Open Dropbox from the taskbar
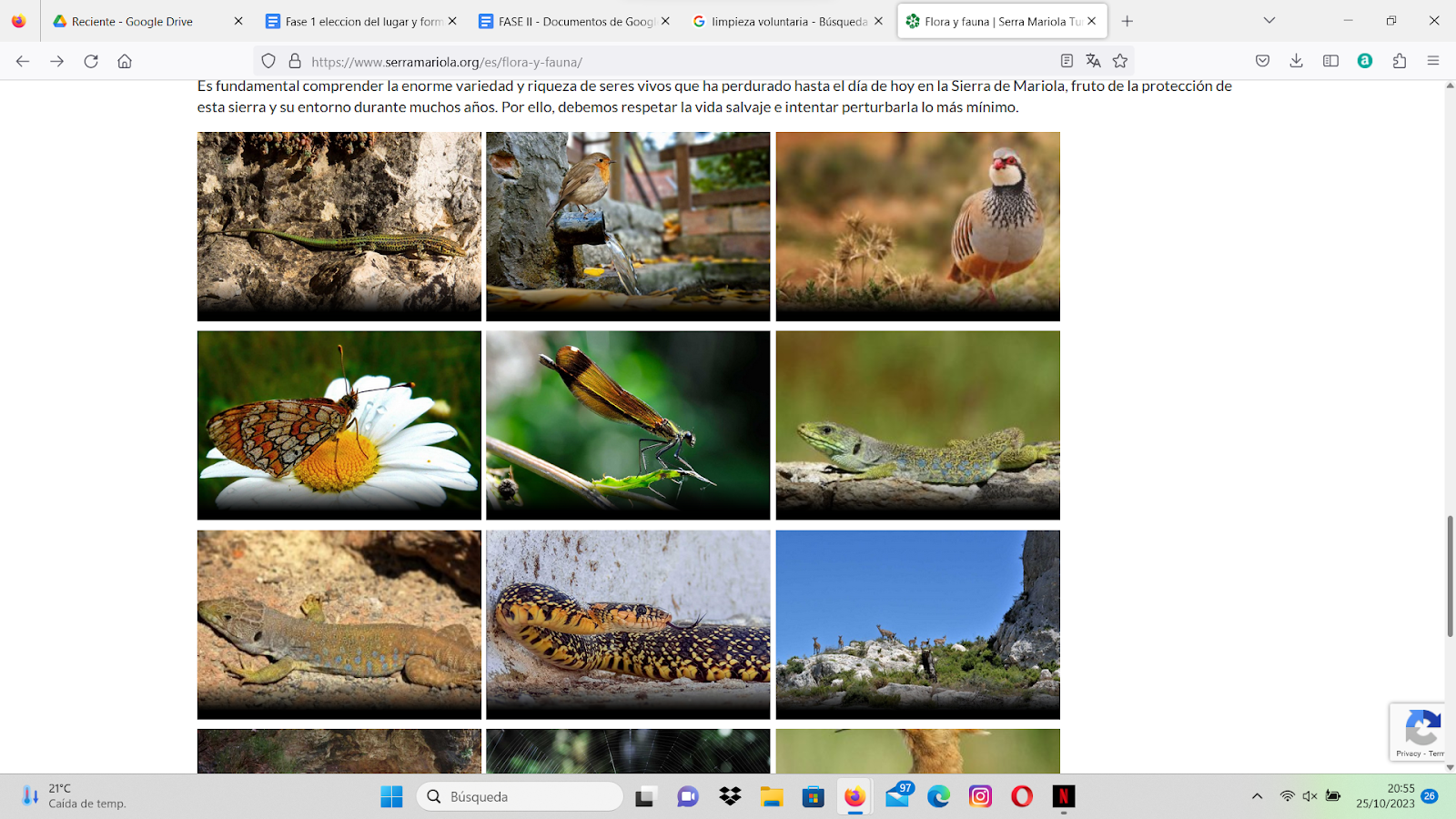1456x819 pixels. coord(730,797)
